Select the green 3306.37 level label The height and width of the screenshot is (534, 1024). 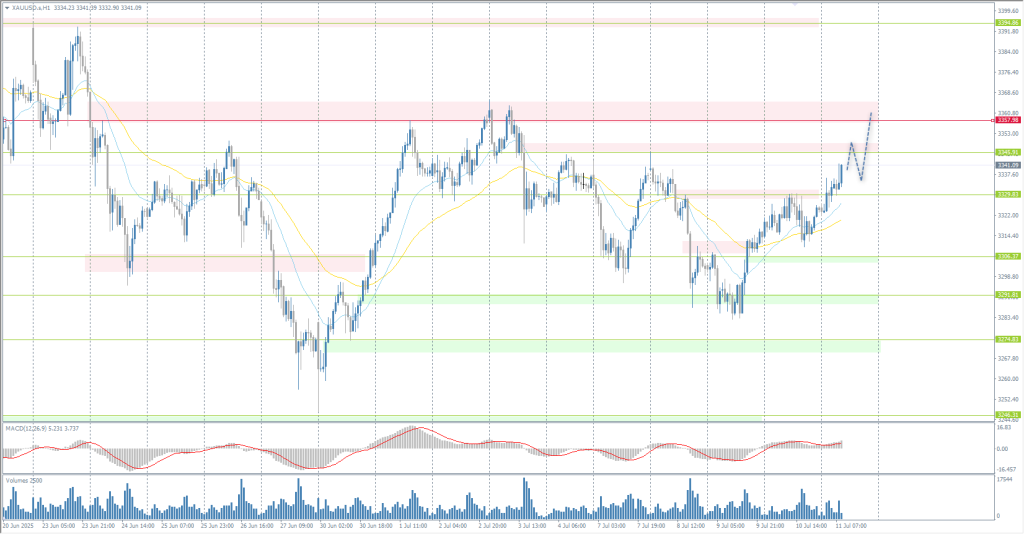coord(1007,256)
